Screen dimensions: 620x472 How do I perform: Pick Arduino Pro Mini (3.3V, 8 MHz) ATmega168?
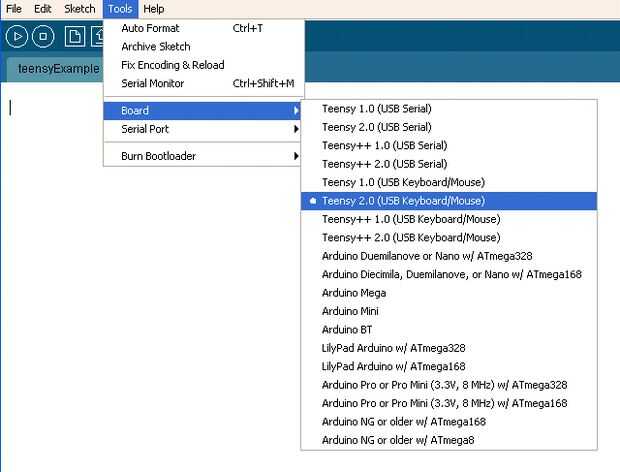pos(449,403)
